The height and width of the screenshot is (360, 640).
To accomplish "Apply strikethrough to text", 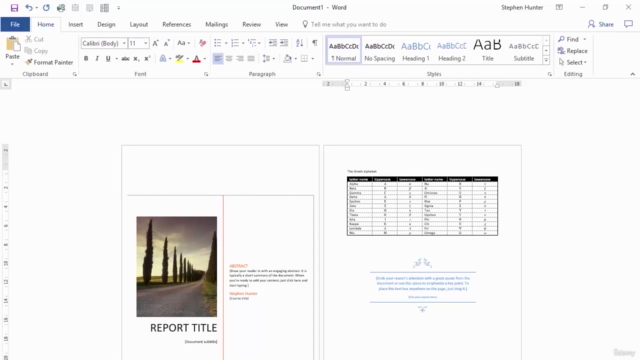I will pyautogui.click(x=125, y=59).
